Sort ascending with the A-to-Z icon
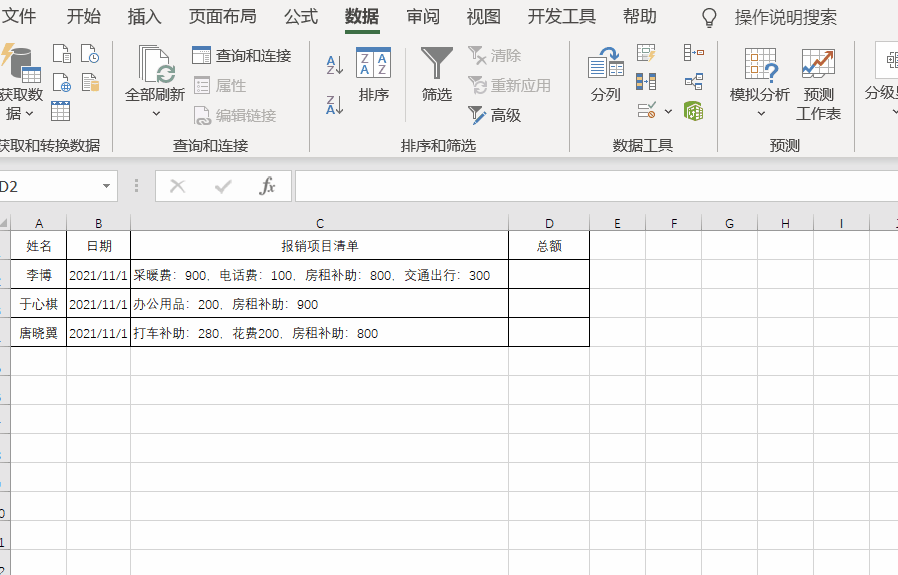The height and width of the screenshot is (575, 898). point(334,65)
